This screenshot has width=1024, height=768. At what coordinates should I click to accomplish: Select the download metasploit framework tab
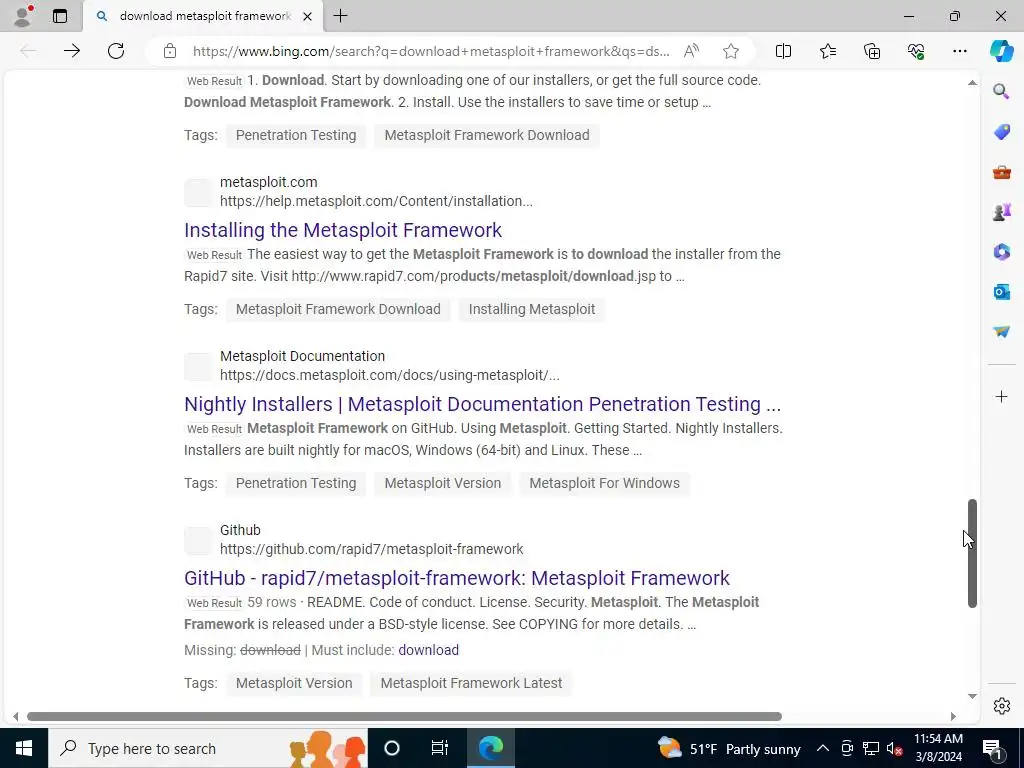pos(204,16)
